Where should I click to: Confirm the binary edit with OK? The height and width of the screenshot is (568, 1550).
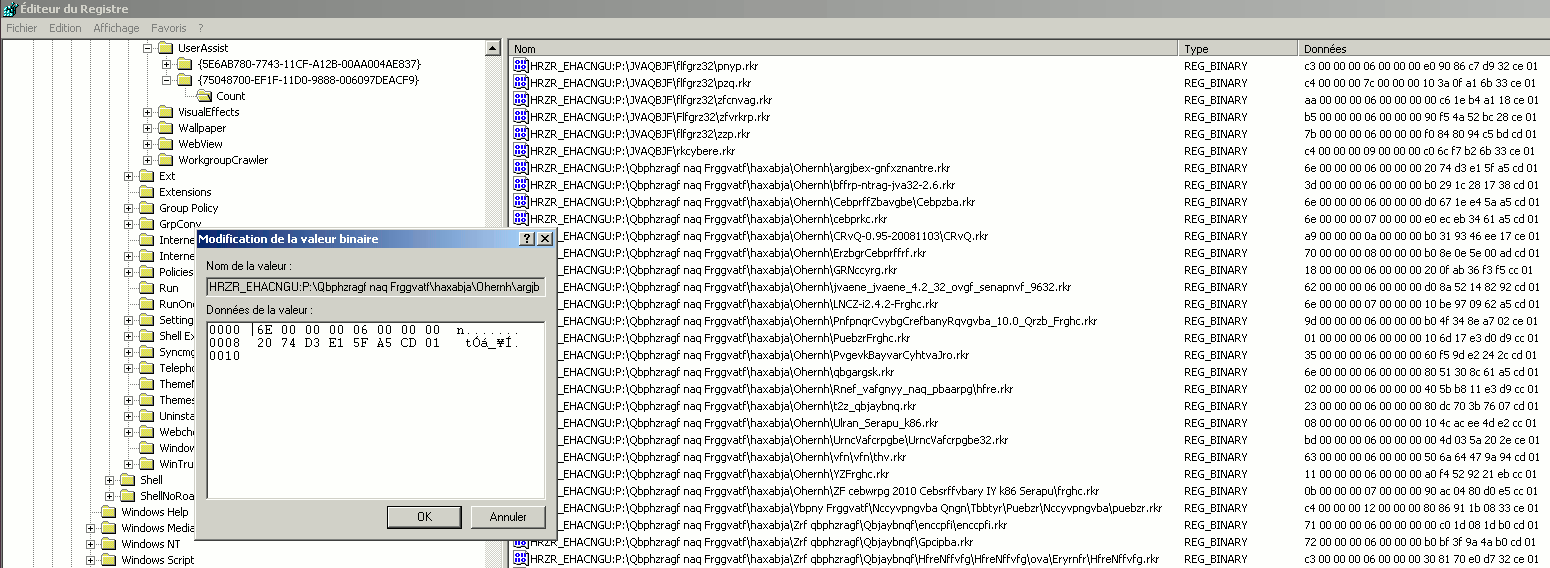click(x=424, y=517)
